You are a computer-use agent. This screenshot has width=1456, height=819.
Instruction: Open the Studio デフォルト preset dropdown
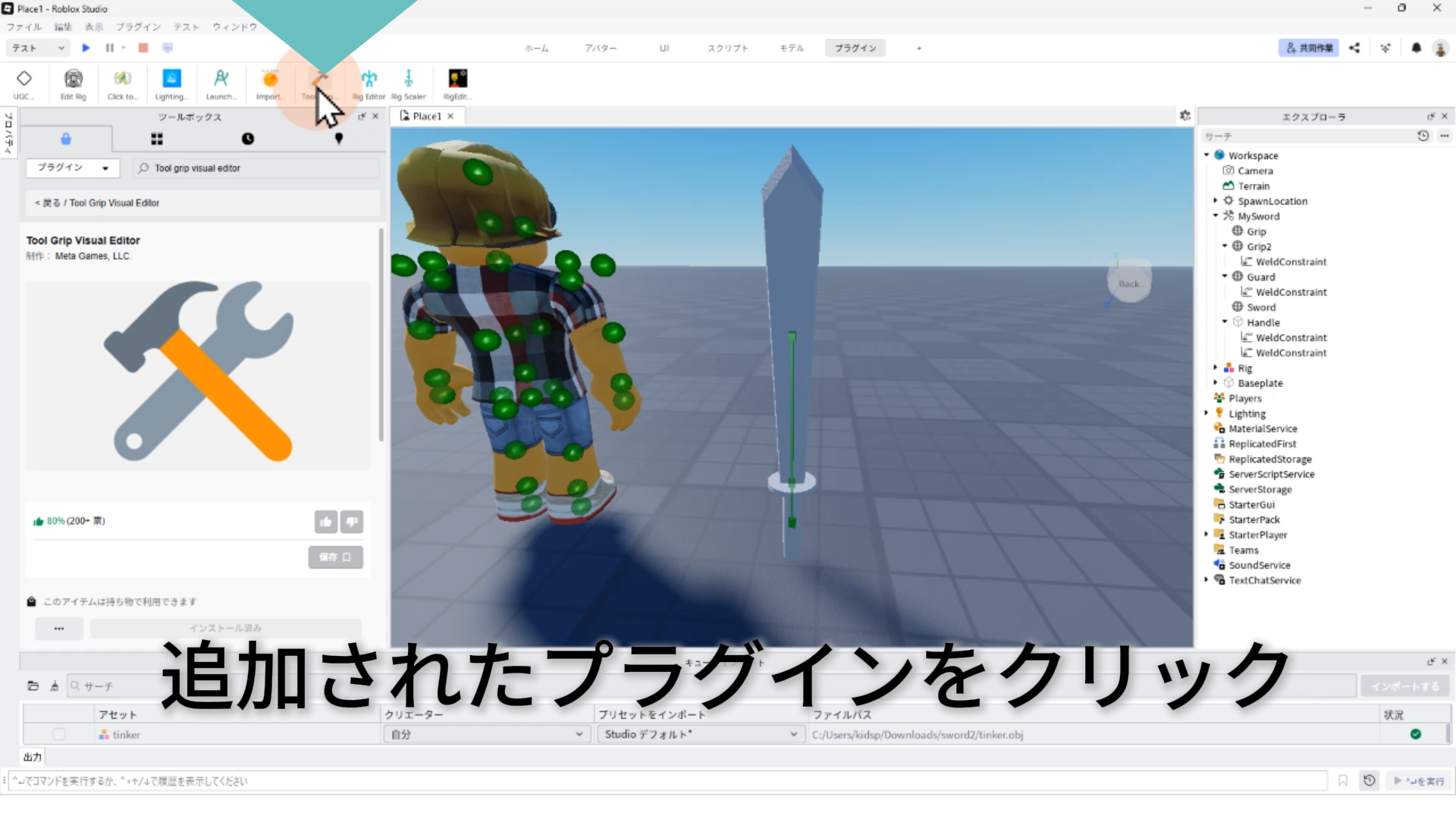[x=699, y=734]
